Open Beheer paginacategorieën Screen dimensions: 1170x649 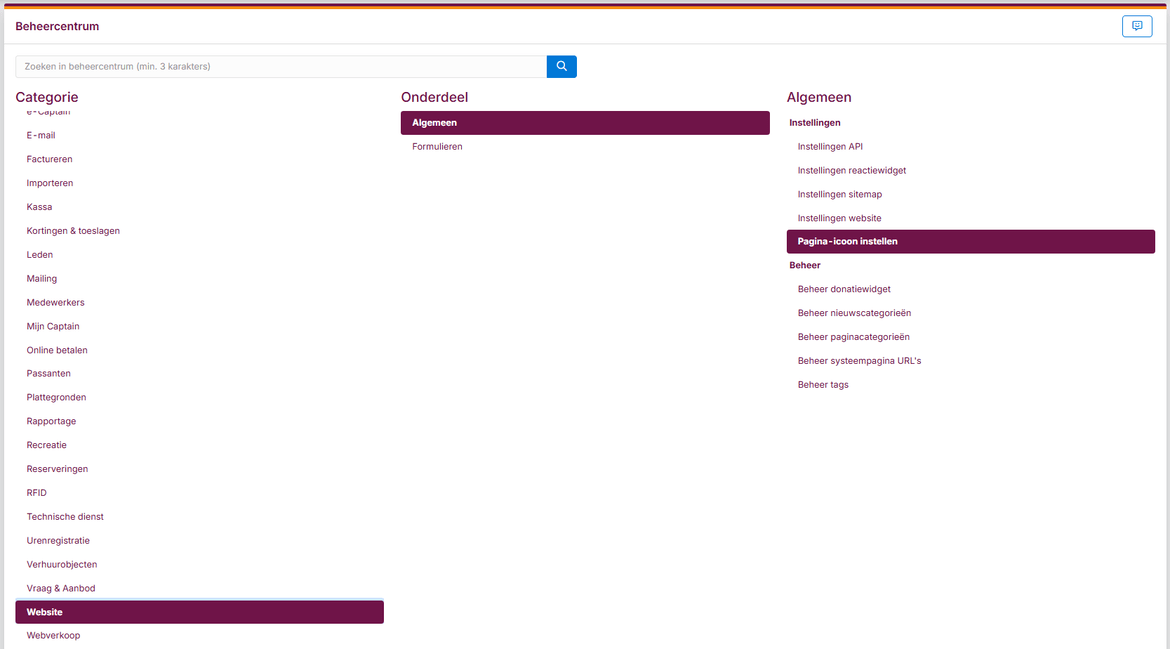pos(853,337)
